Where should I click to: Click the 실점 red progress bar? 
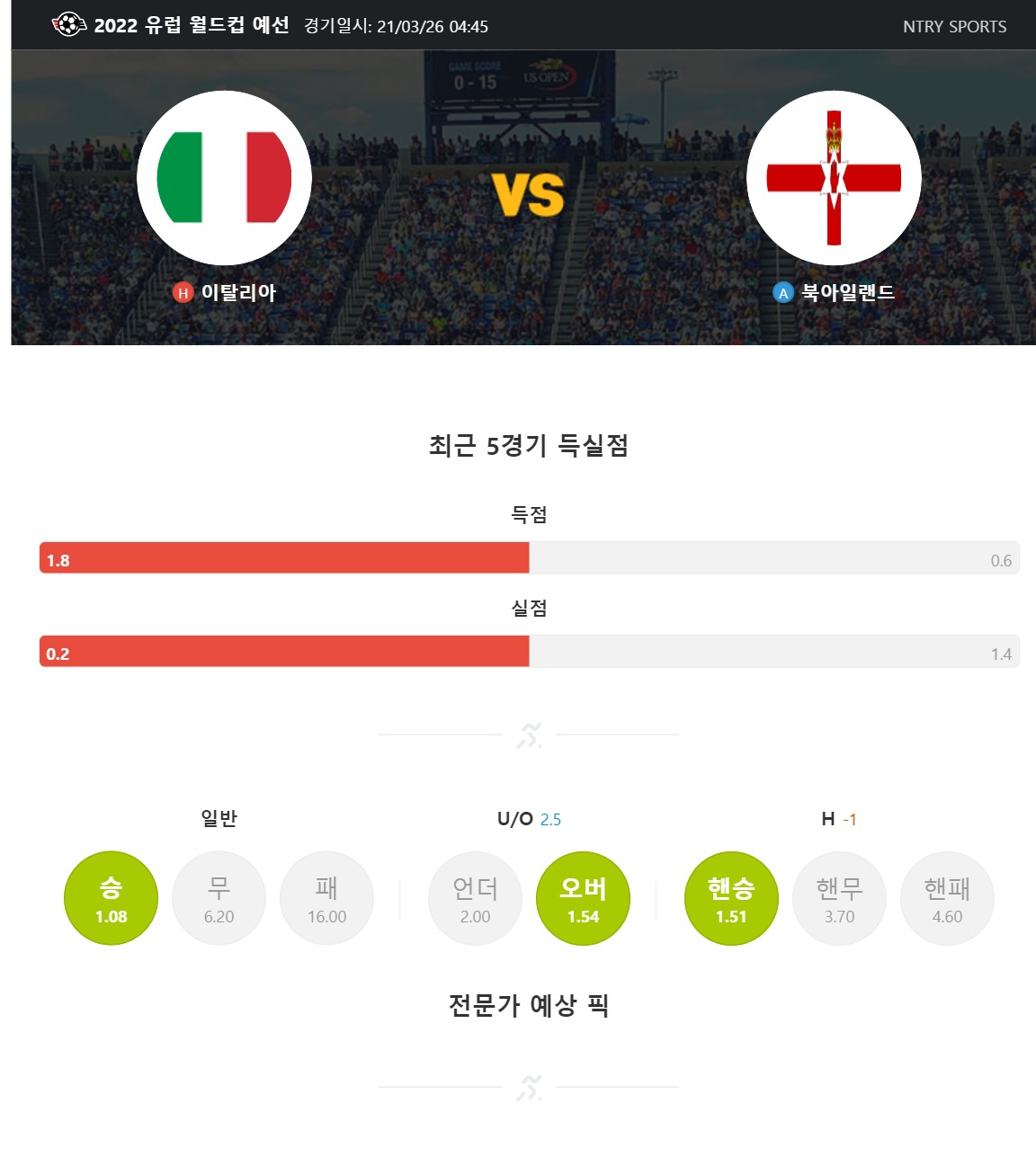click(284, 652)
